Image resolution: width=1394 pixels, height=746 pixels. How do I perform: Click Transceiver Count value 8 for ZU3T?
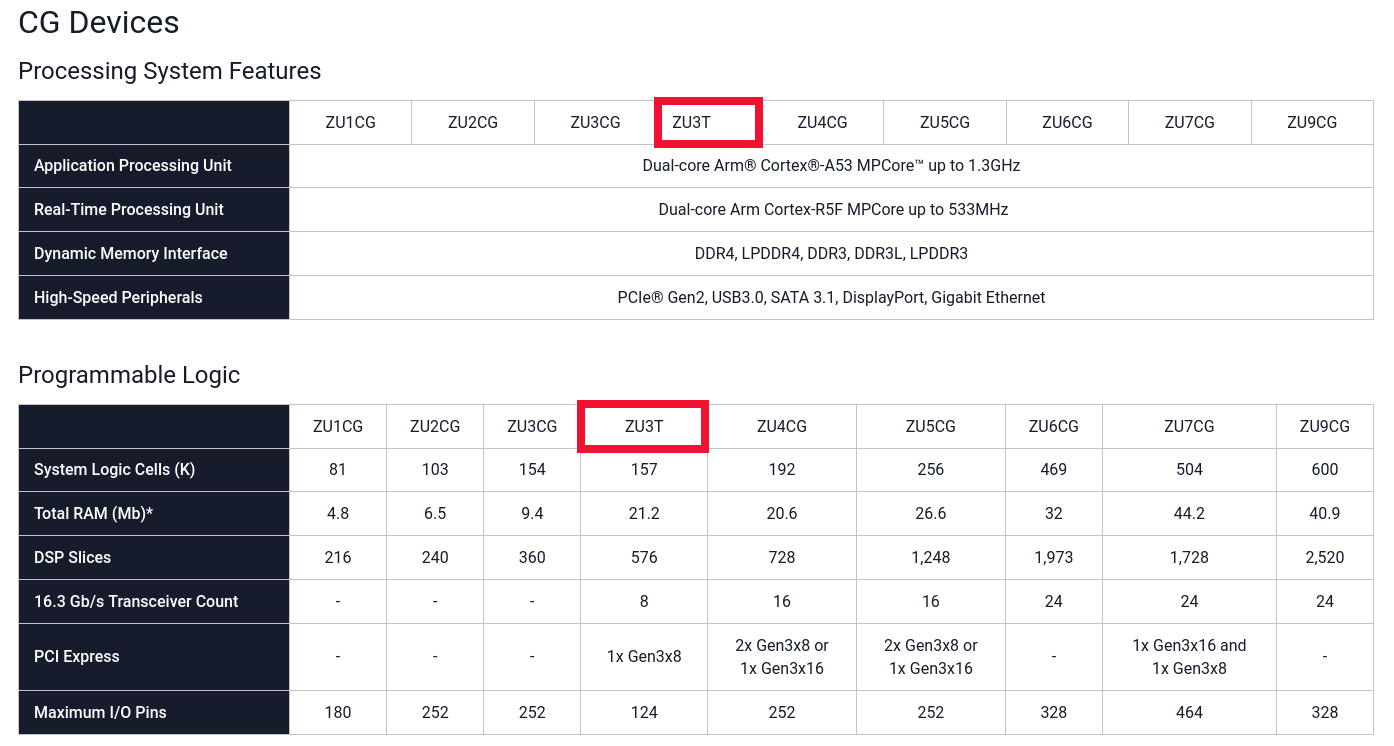click(x=644, y=602)
